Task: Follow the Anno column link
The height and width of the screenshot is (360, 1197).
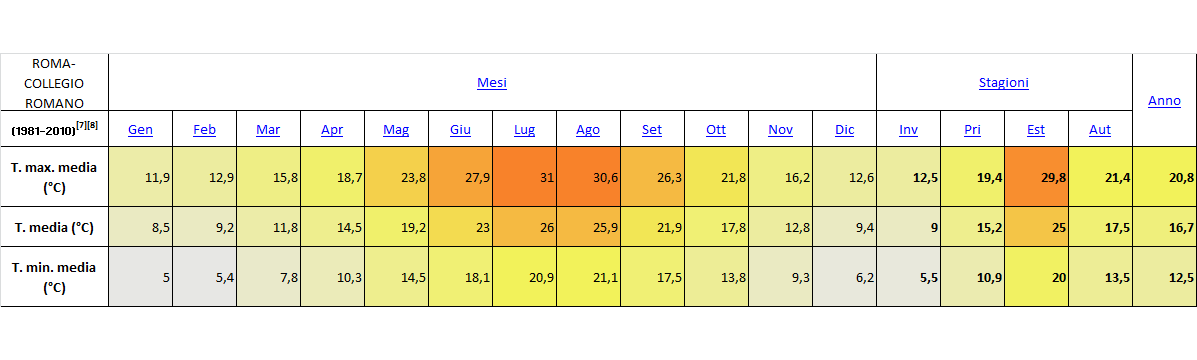Action: coord(1164,100)
